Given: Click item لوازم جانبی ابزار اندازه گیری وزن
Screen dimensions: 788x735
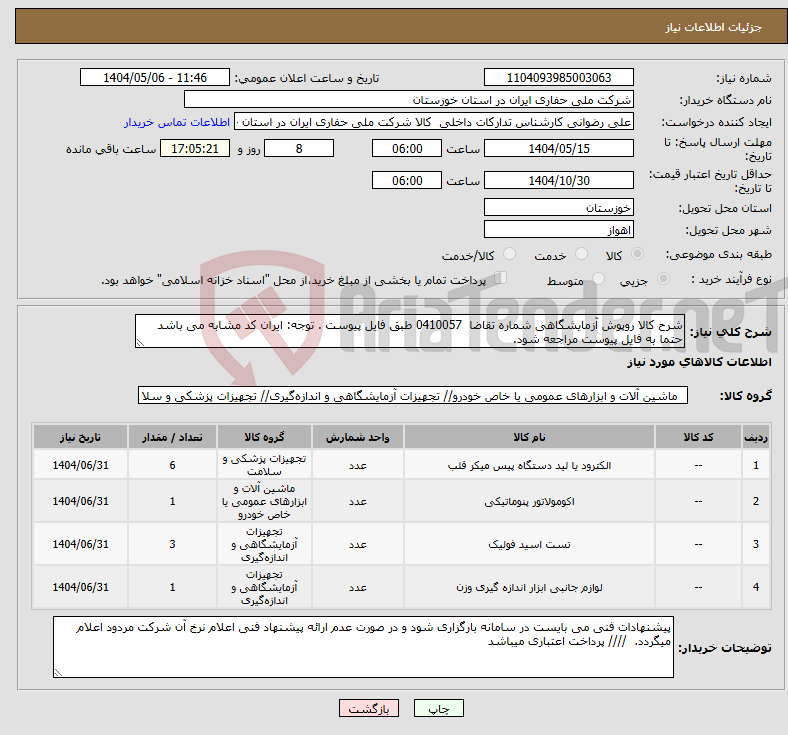Looking at the screenshot, I should pos(529,587).
